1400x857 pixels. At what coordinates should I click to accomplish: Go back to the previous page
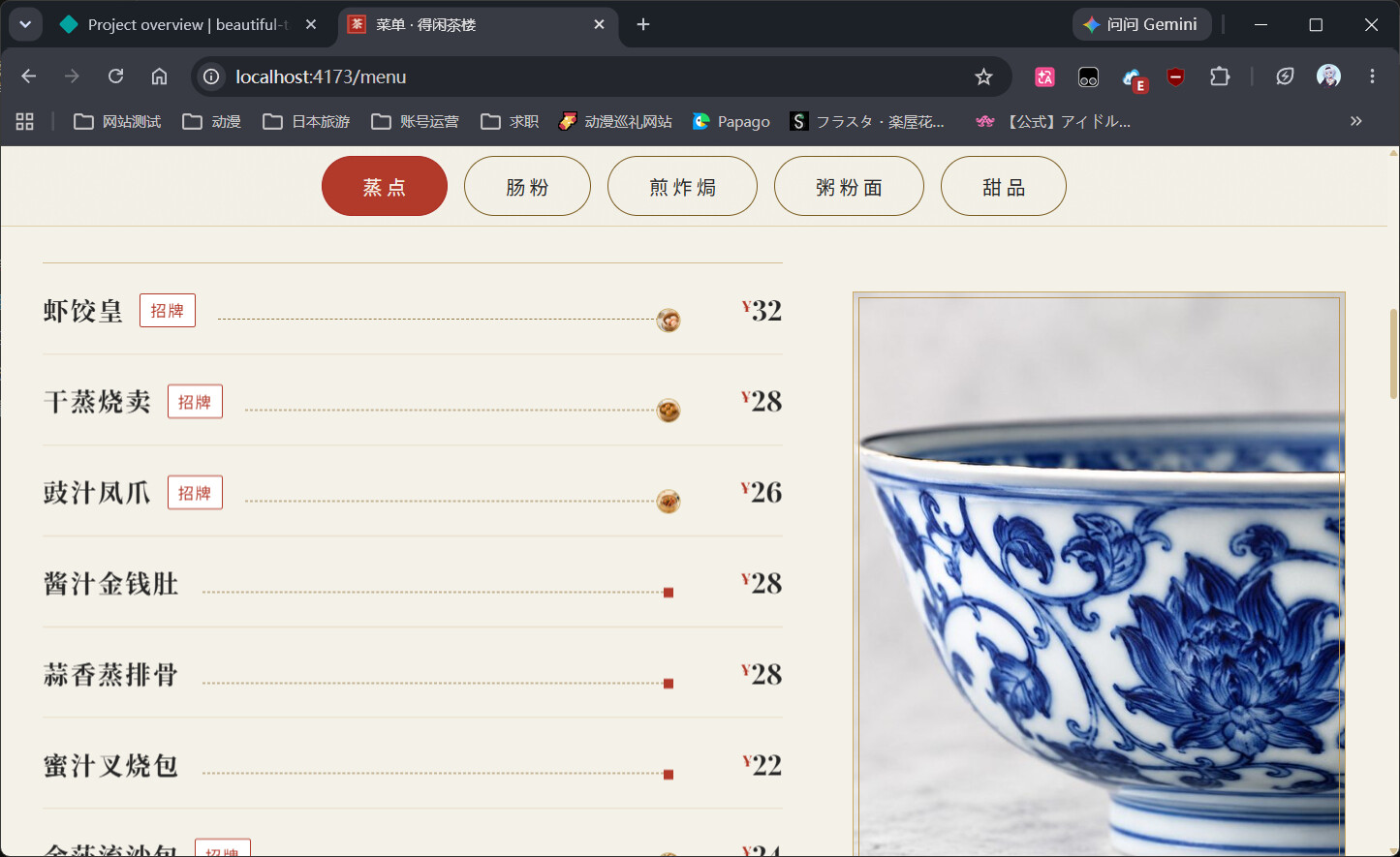tap(29, 77)
